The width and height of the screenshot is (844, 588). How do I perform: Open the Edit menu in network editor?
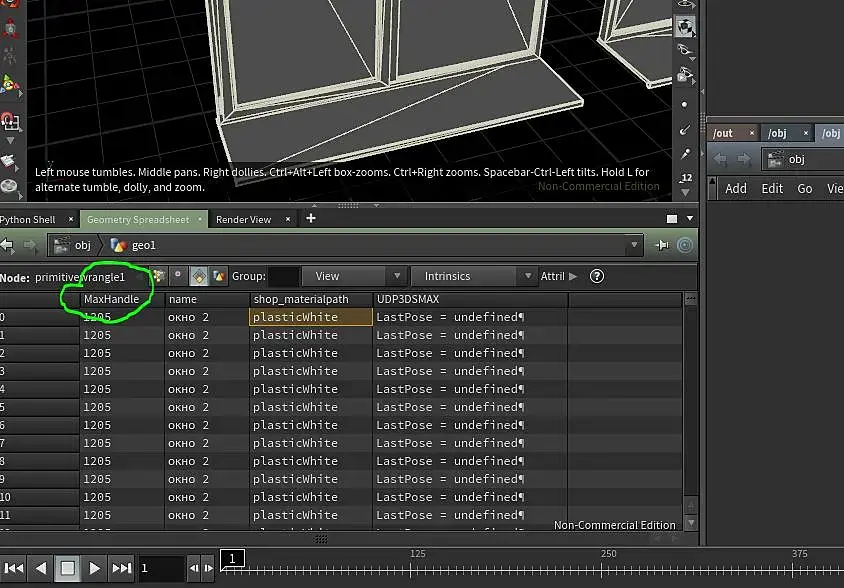click(x=772, y=188)
